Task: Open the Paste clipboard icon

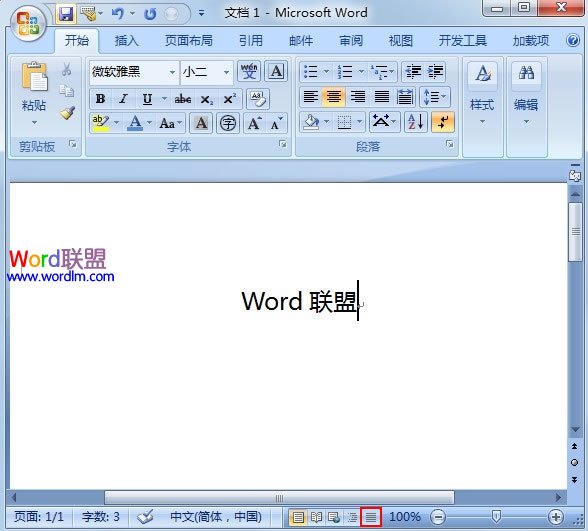Action: (34, 76)
